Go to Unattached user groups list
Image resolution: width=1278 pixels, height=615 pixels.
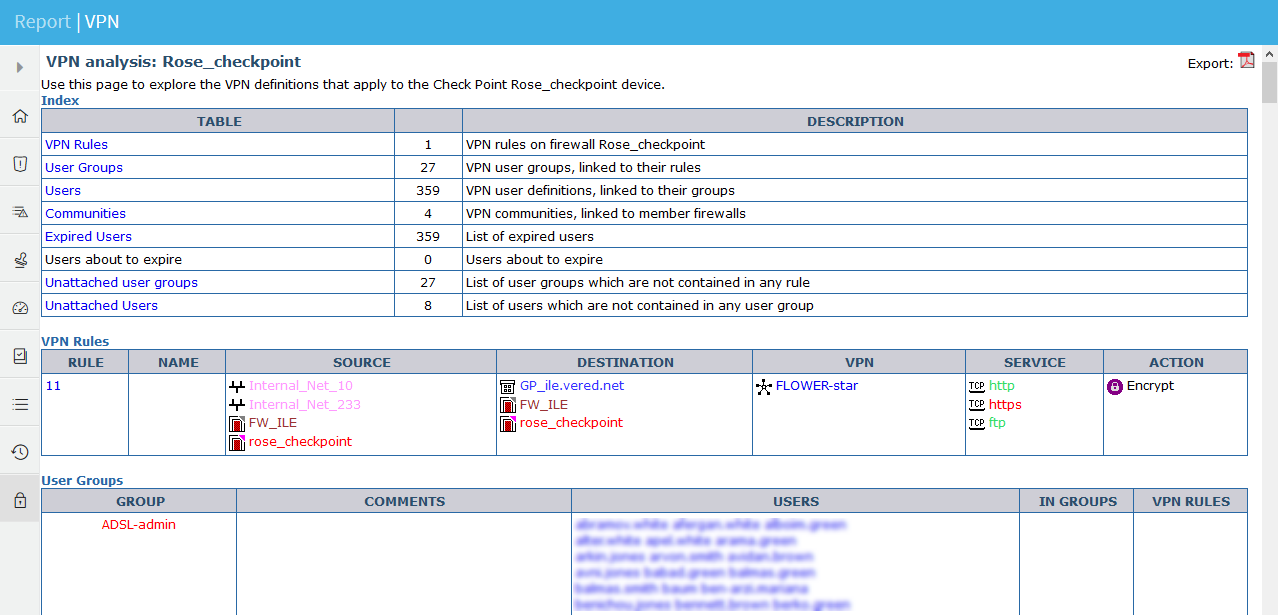point(121,283)
